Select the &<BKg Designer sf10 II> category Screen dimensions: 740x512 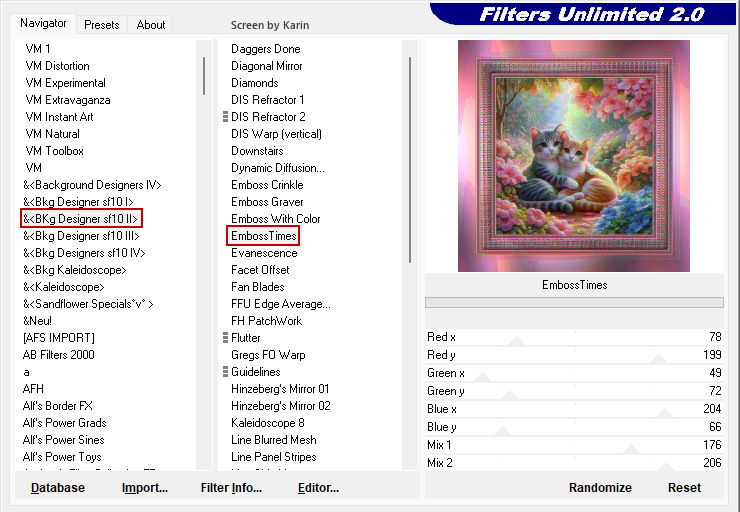[x=82, y=219]
